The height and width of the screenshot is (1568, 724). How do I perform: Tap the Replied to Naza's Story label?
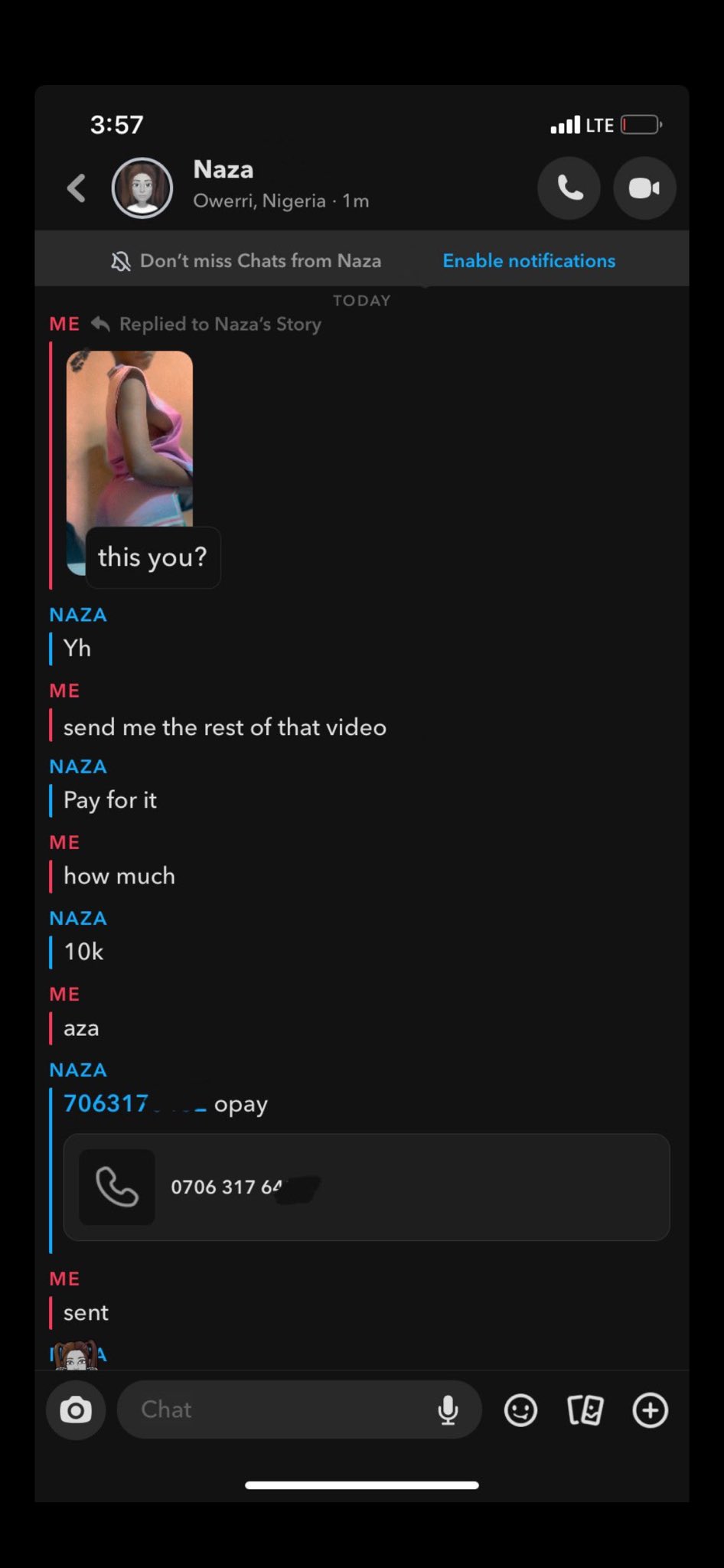click(x=220, y=324)
